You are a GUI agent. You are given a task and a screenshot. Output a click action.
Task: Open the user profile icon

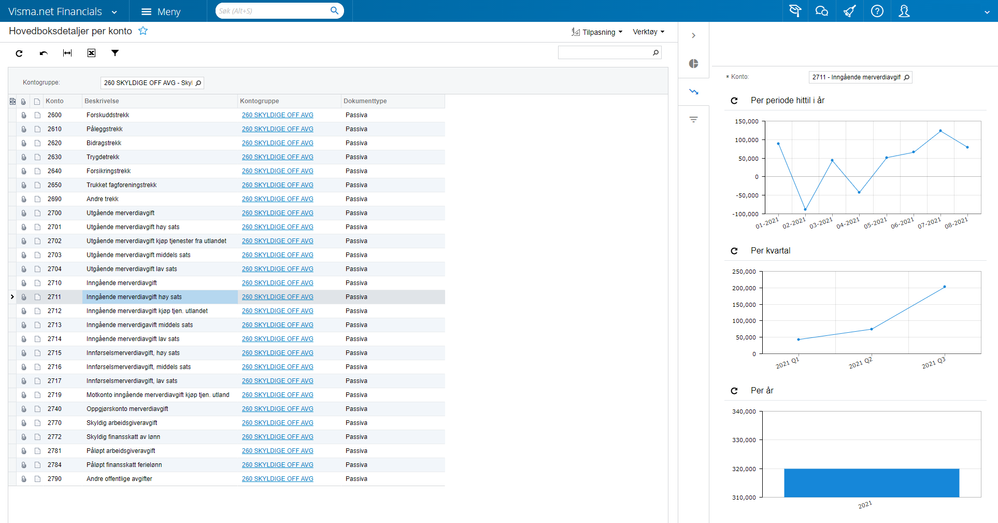click(x=904, y=11)
